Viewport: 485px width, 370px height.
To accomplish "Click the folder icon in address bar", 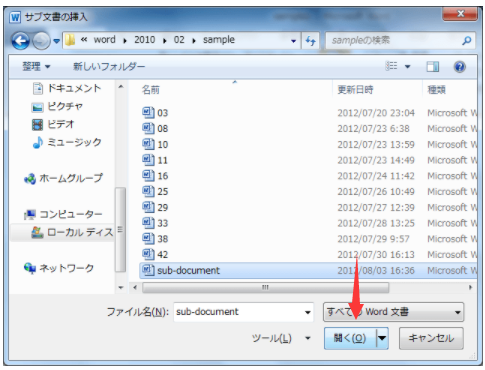I will [x=70, y=40].
